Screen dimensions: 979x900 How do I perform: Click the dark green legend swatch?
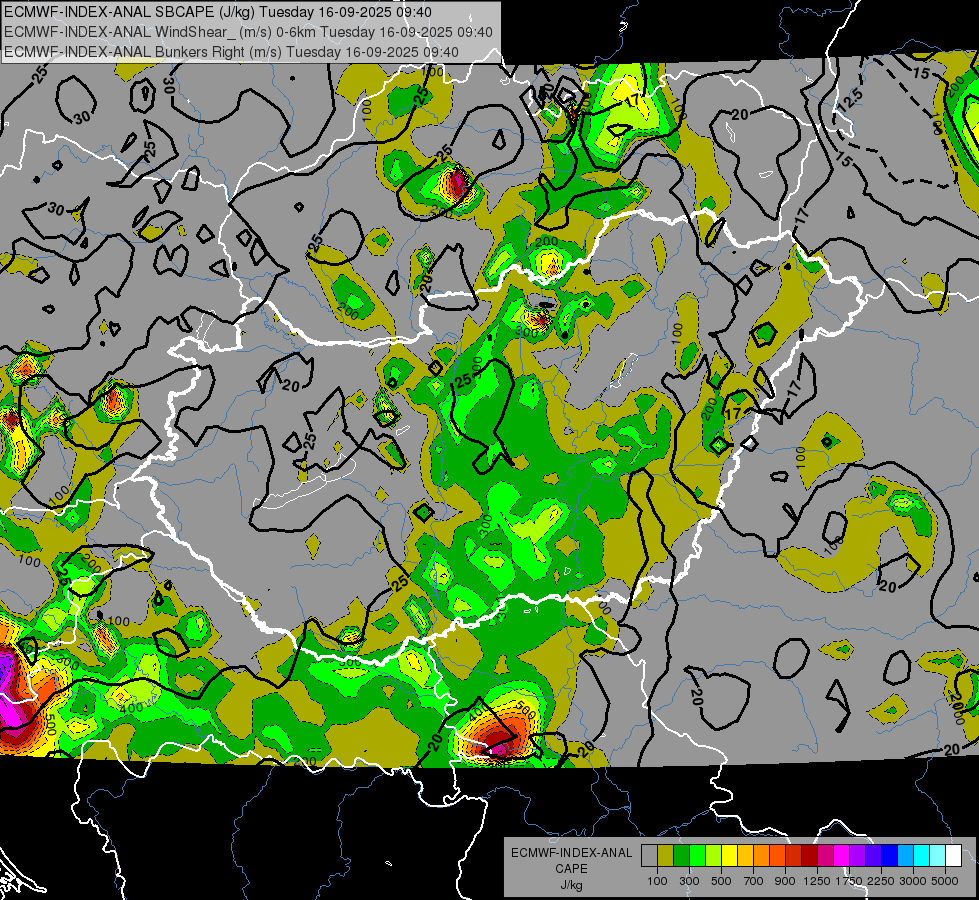(681, 855)
